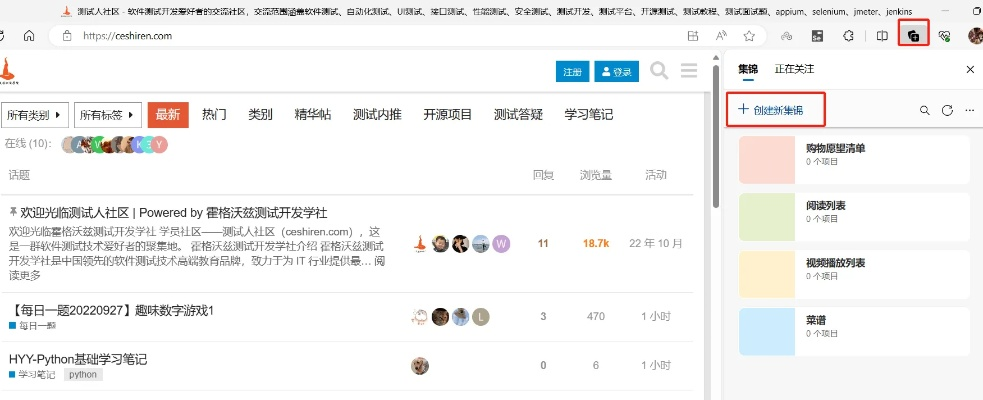Image resolution: width=983 pixels, height=400 pixels.
Task: Click the poster avatar in HYY-Python topic
Action: coord(420,366)
